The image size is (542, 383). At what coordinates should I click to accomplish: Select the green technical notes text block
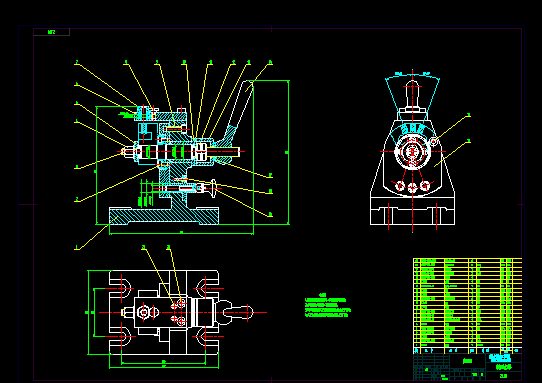327,306
